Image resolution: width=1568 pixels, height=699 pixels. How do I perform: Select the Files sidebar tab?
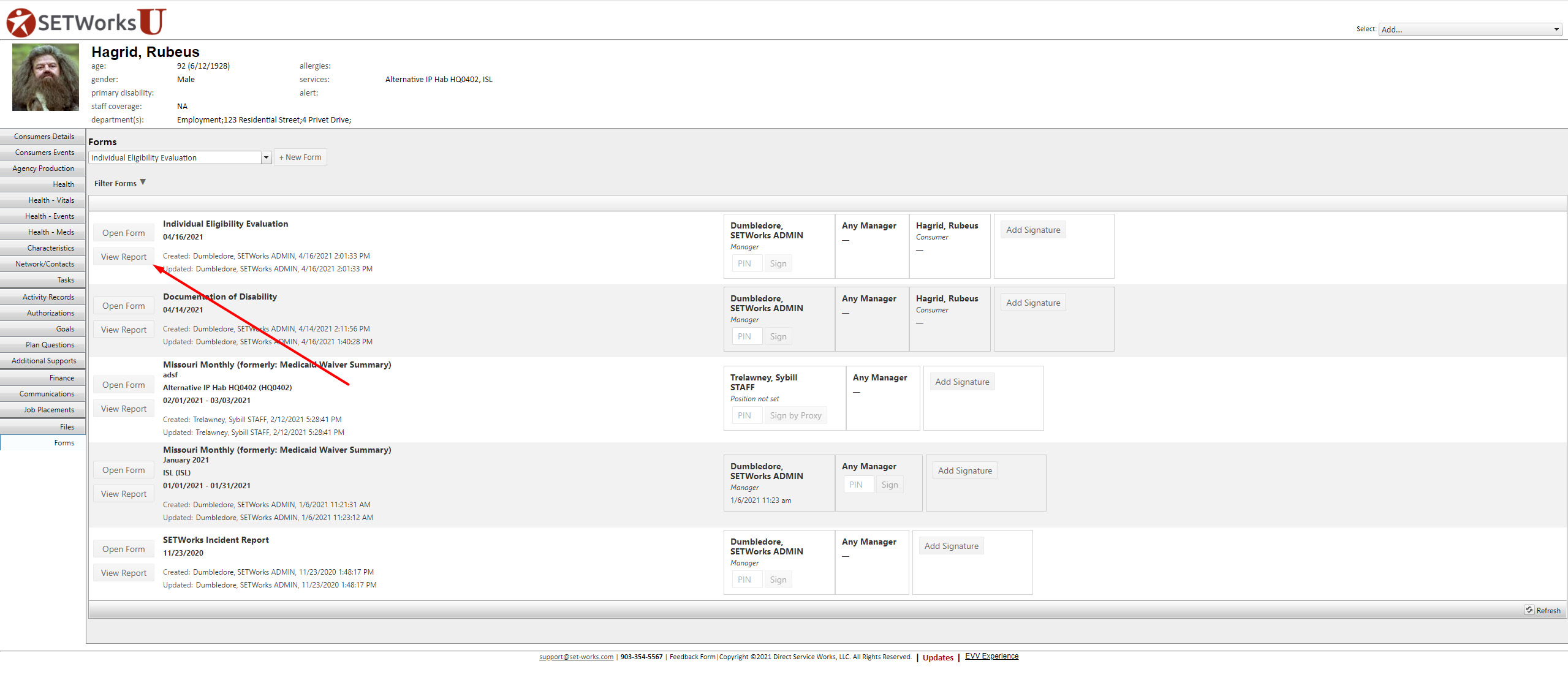tap(66, 427)
